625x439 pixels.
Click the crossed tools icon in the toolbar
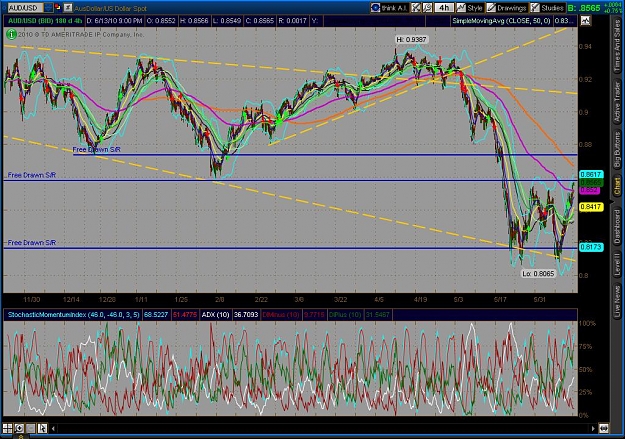click(x=416, y=8)
